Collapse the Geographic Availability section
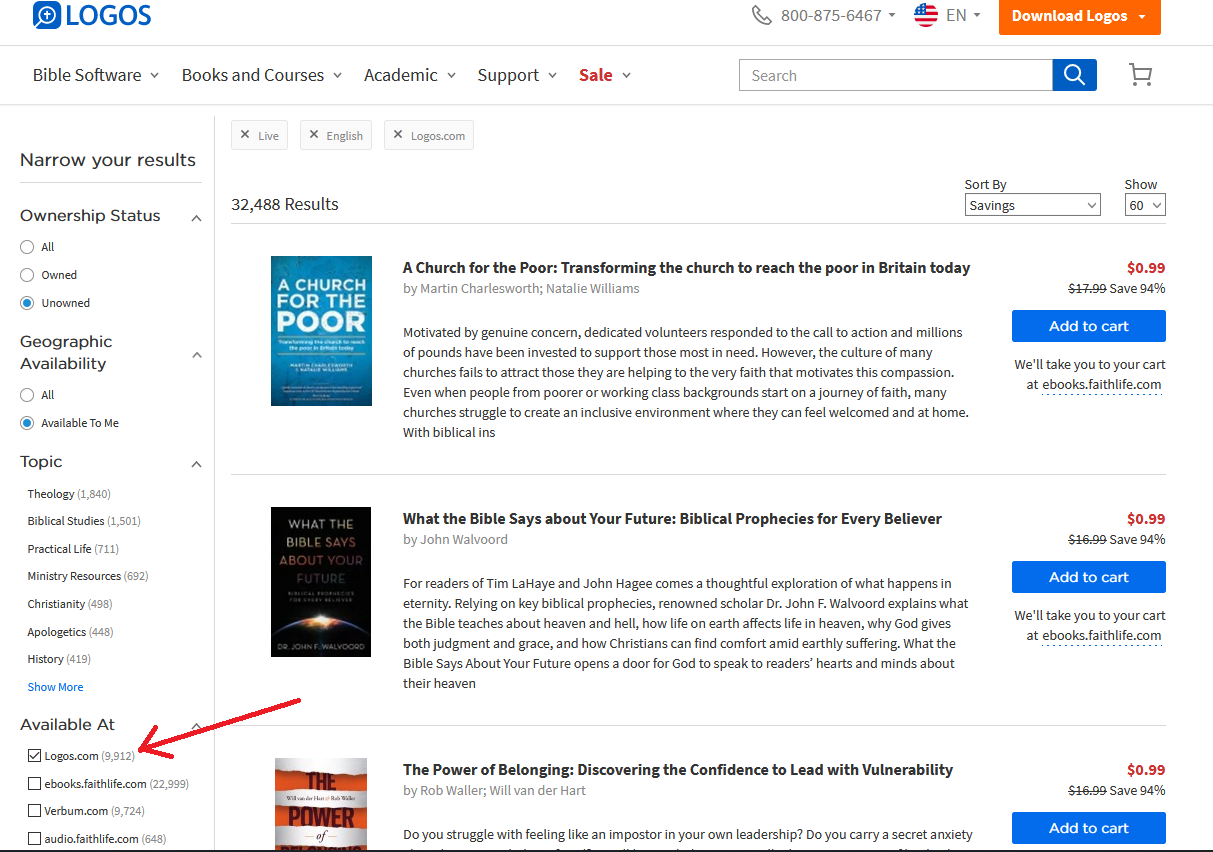1213x852 pixels. coord(196,355)
